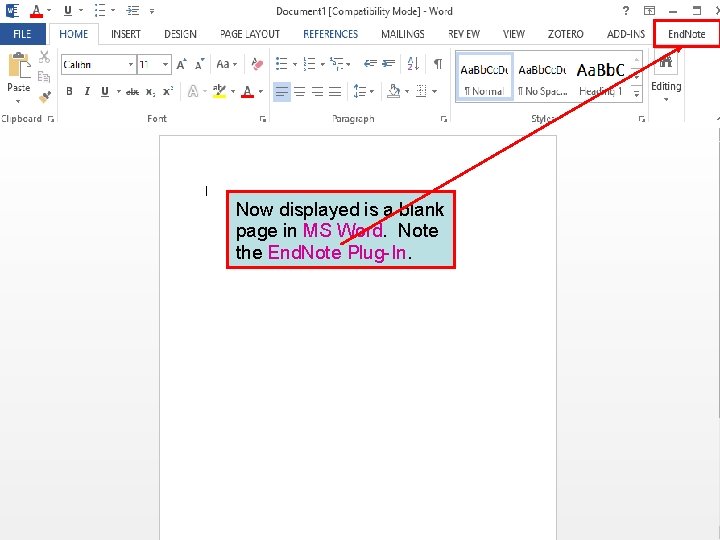Open Styles pane launcher

coord(641,119)
